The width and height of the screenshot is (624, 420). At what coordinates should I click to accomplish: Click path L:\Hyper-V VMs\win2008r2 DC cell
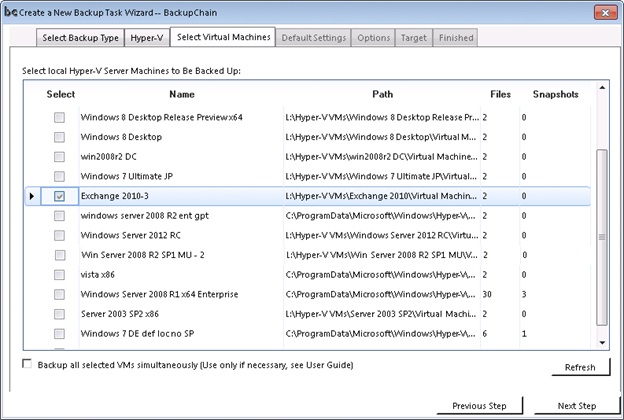coord(382,157)
